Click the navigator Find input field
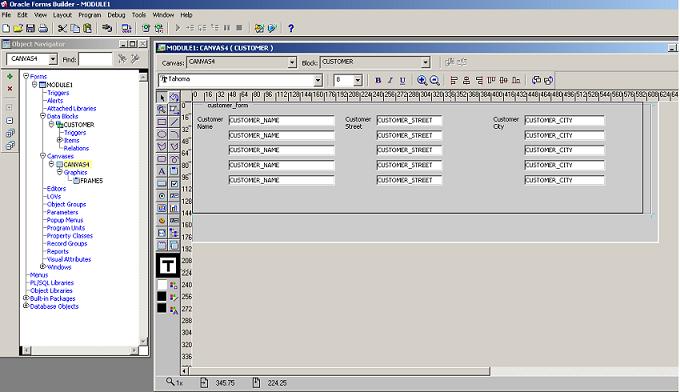Viewport: 680px width, 392px height. [95, 59]
